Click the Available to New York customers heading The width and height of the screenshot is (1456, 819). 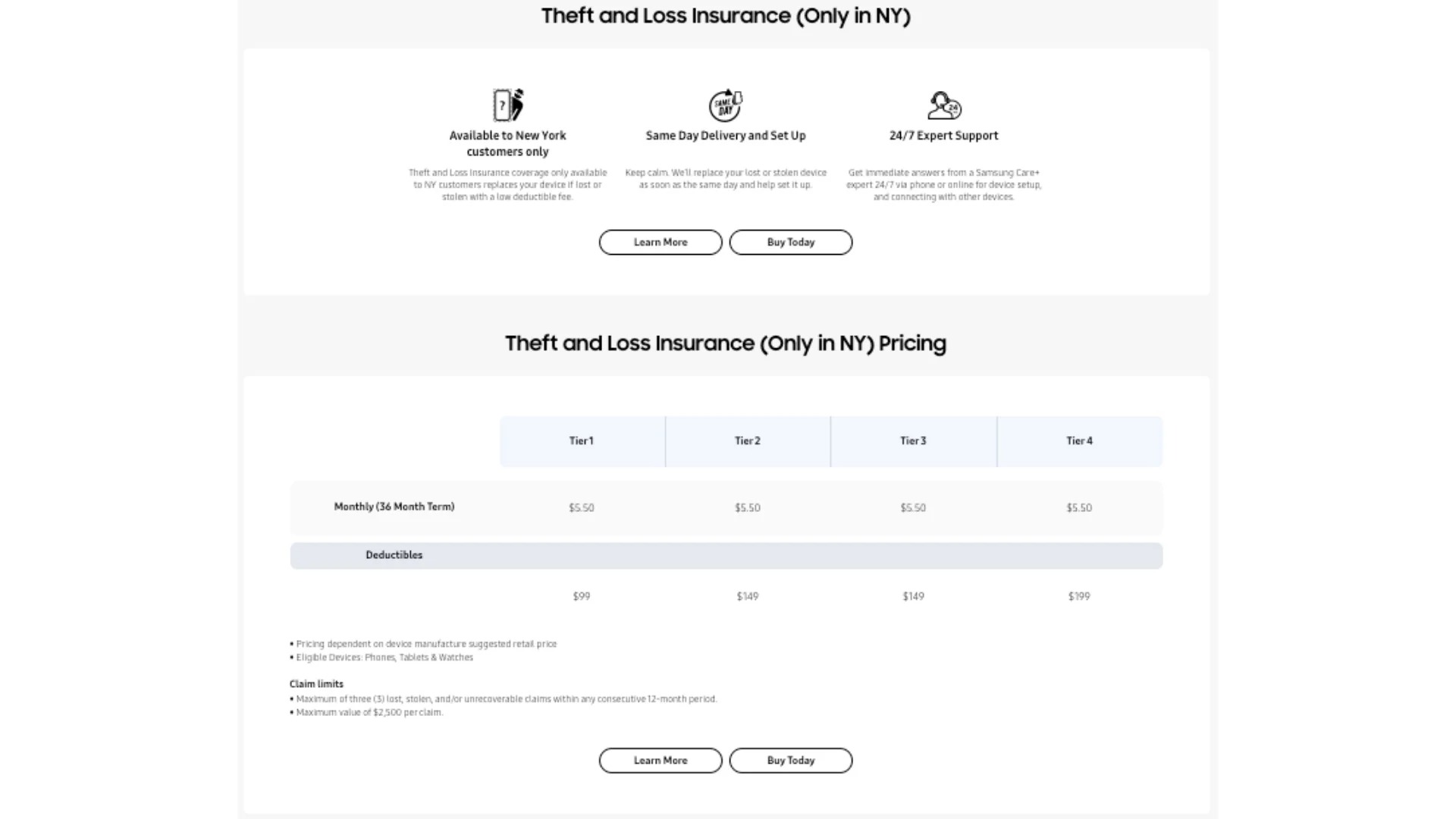click(507, 143)
